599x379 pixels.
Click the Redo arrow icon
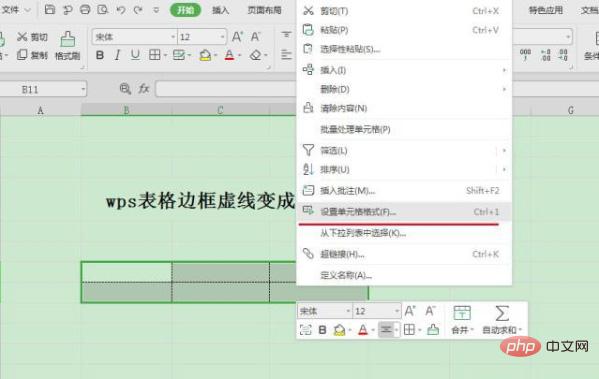[x=138, y=10]
